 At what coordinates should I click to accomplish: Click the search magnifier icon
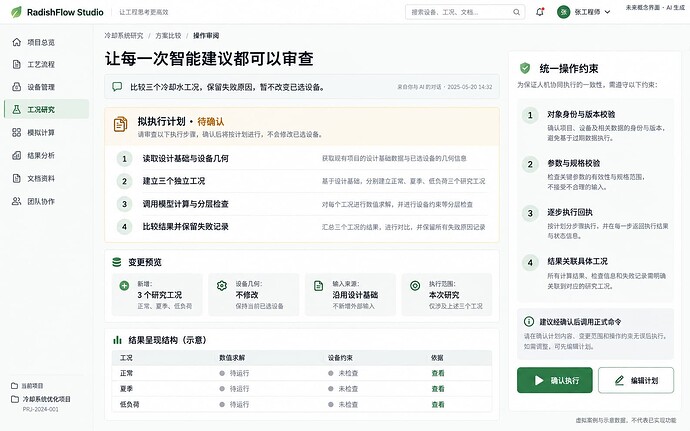click(x=516, y=12)
